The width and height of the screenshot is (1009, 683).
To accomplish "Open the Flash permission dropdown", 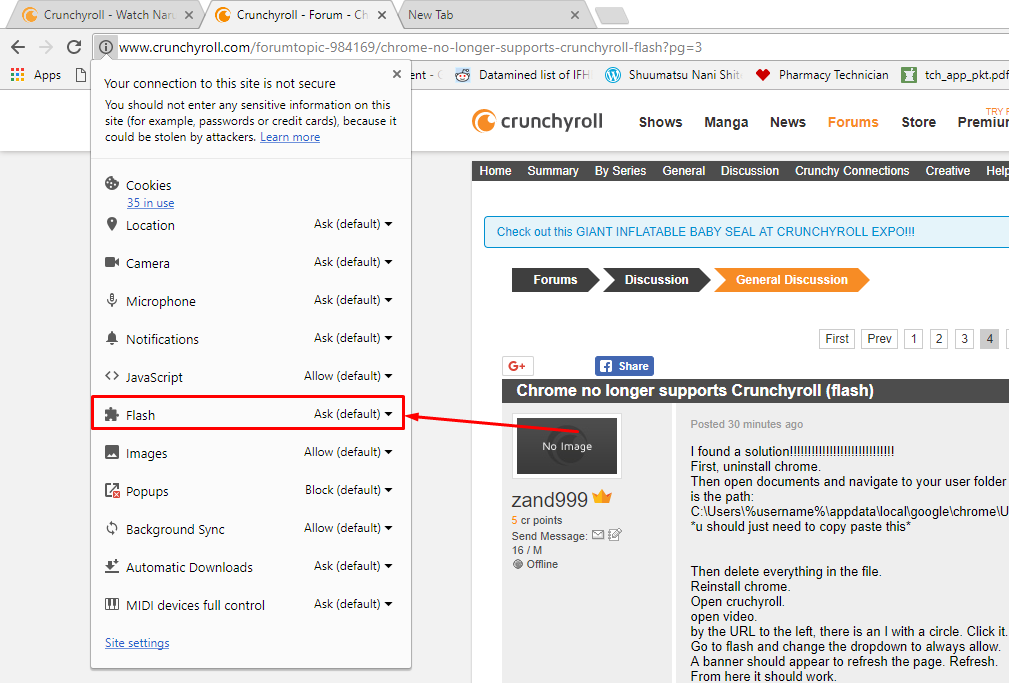I will point(353,414).
